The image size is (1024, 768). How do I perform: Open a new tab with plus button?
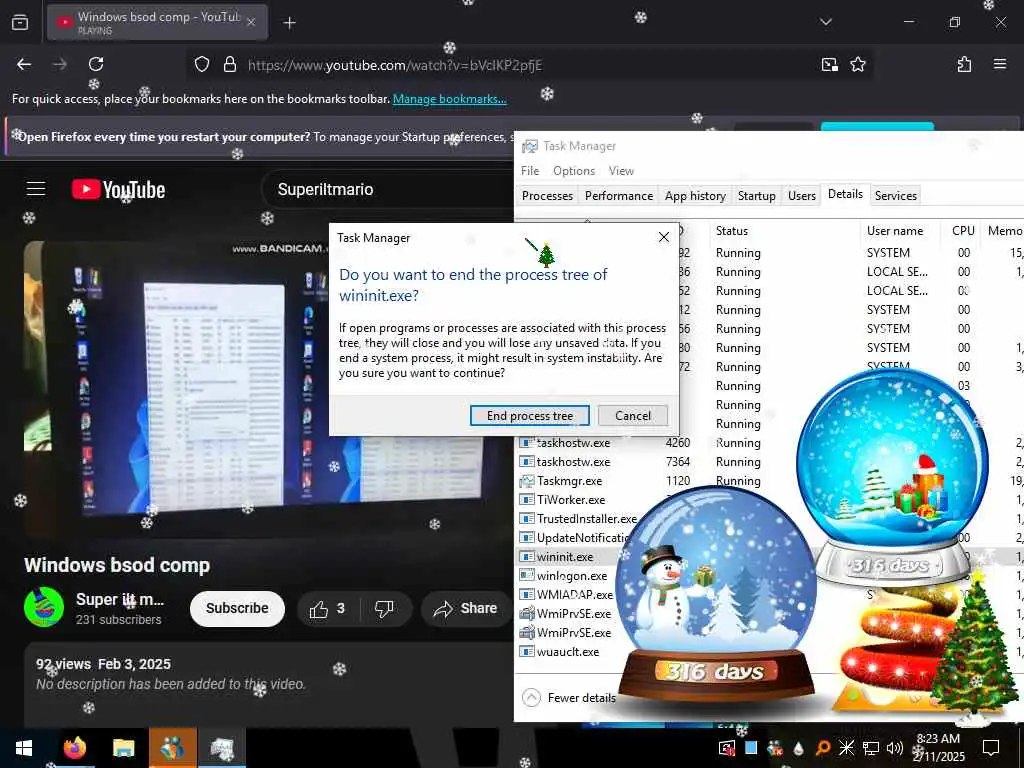pyautogui.click(x=289, y=23)
